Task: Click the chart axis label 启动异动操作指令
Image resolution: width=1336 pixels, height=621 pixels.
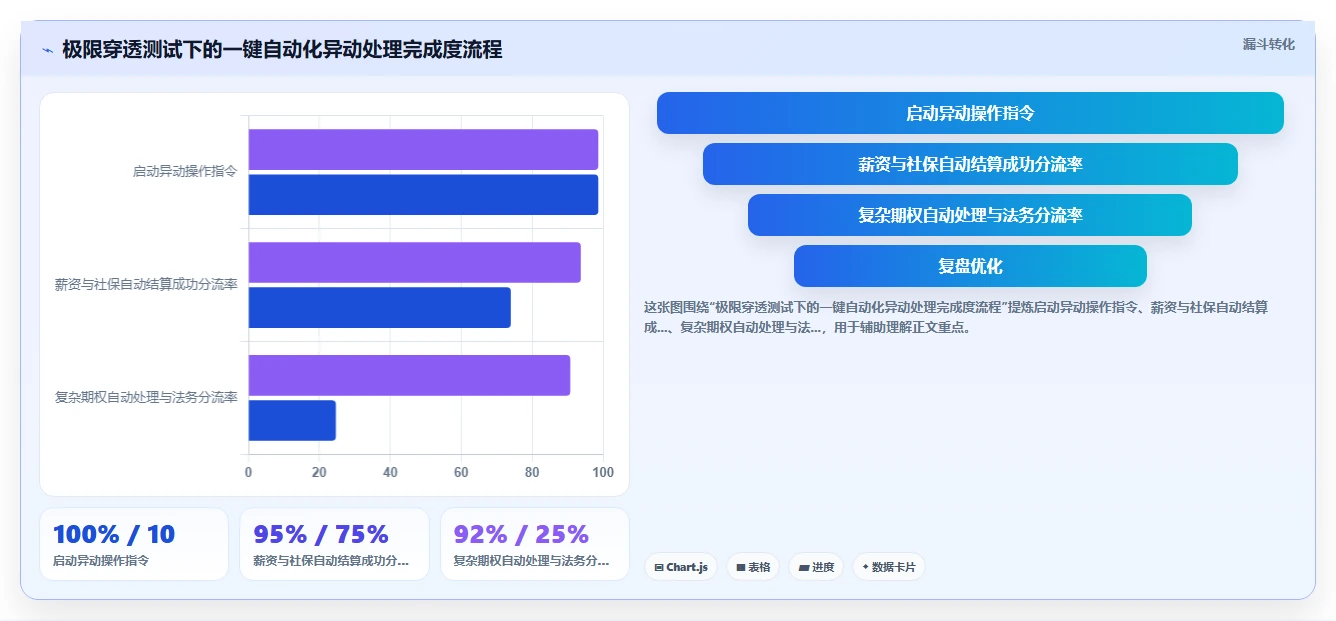Action: 185,172
